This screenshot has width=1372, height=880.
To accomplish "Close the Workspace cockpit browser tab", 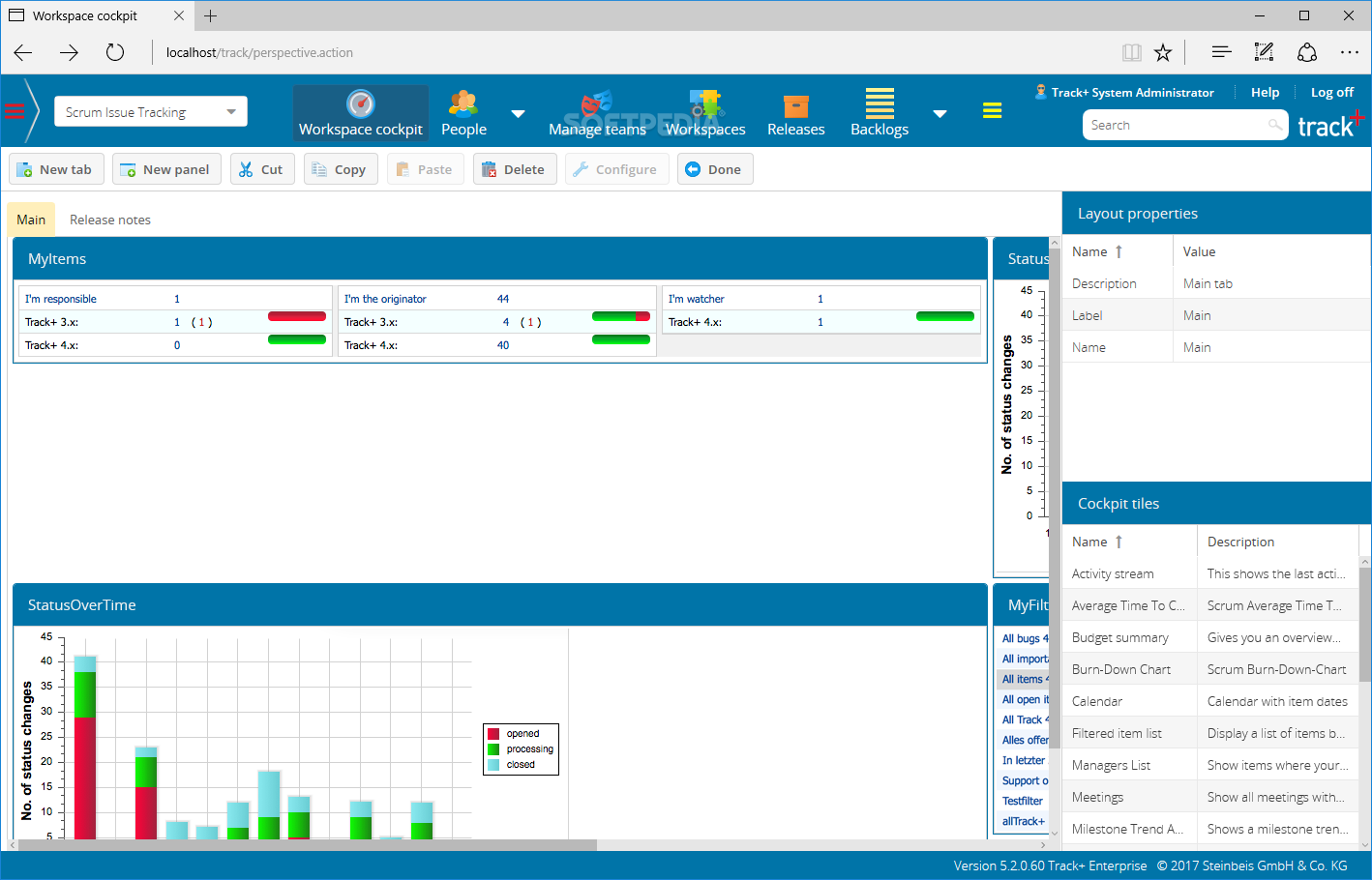I will coord(179,15).
